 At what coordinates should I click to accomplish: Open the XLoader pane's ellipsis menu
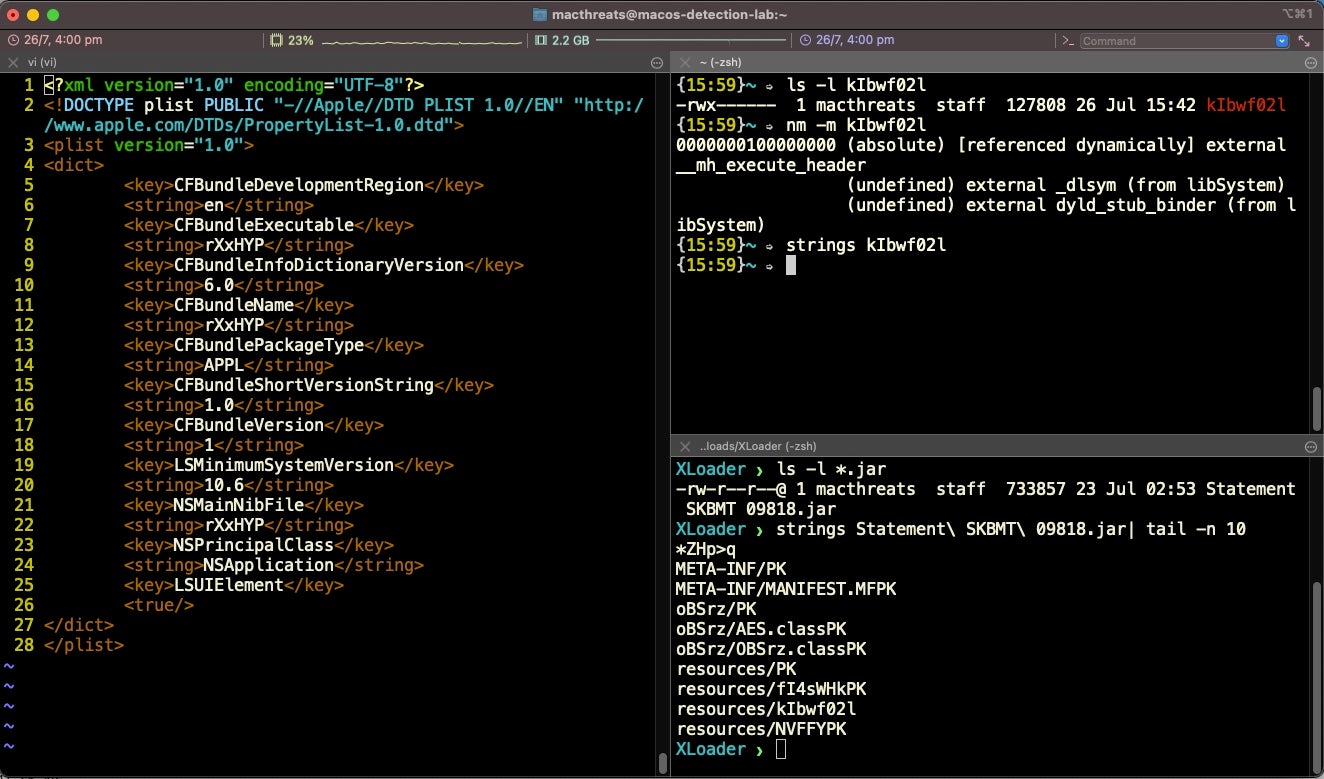[1311, 446]
